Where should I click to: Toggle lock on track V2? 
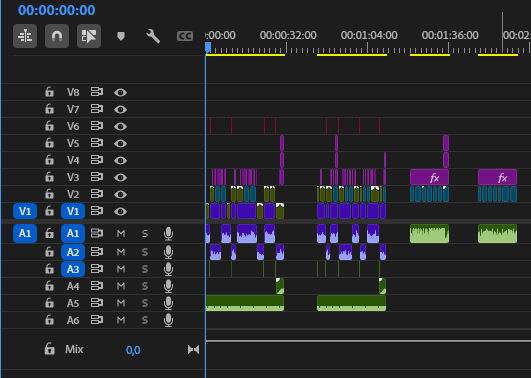pyautogui.click(x=49, y=194)
